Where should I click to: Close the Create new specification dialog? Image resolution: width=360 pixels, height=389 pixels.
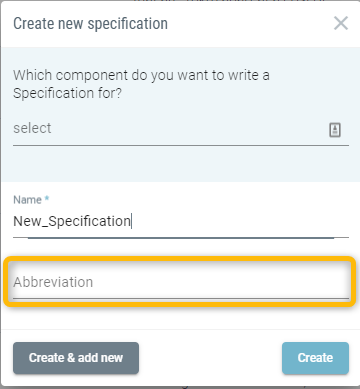(341, 23)
